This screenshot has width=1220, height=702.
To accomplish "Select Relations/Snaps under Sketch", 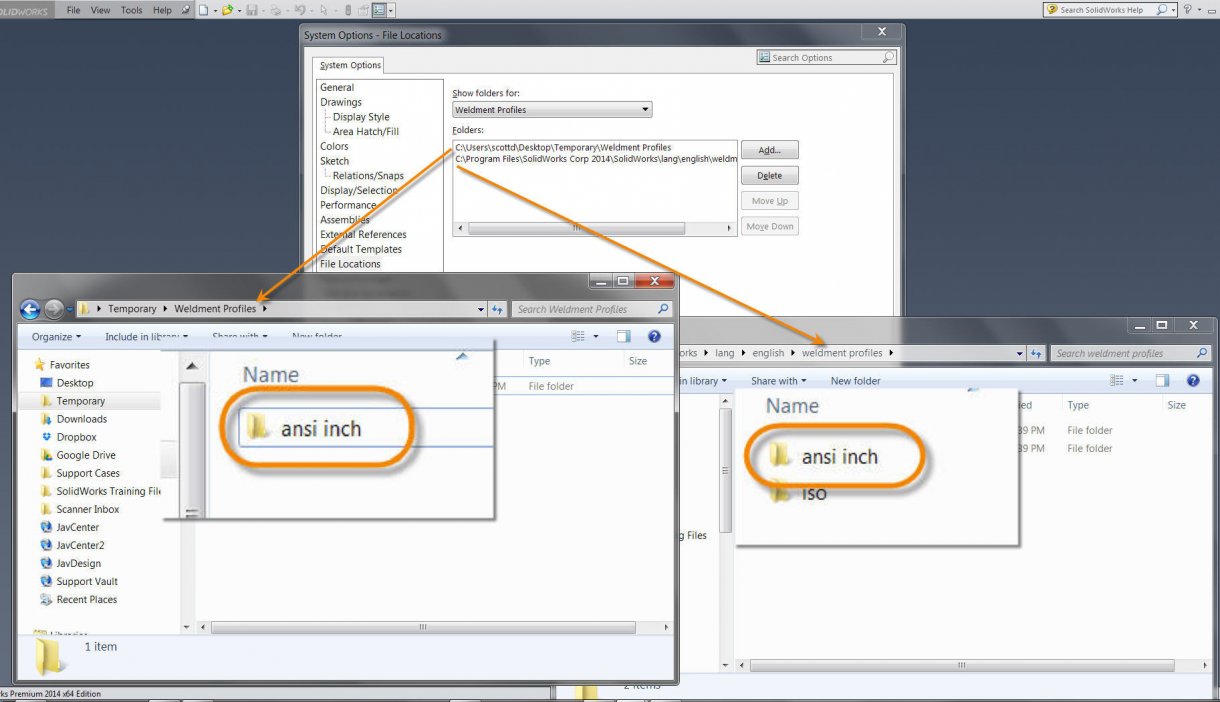I will 368,176.
